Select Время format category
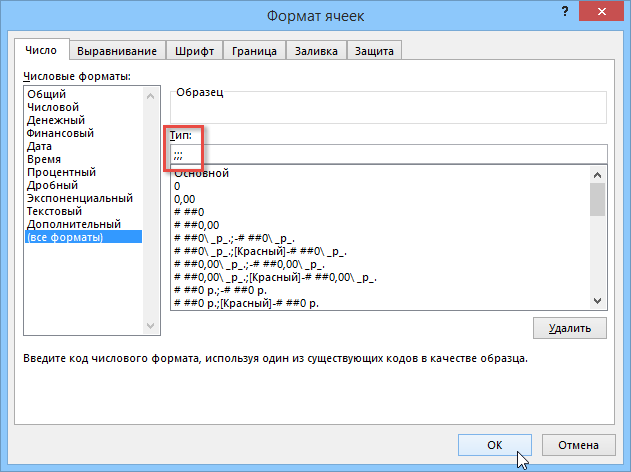The width and height of the screenshot is (631, 472). (84, 159)
